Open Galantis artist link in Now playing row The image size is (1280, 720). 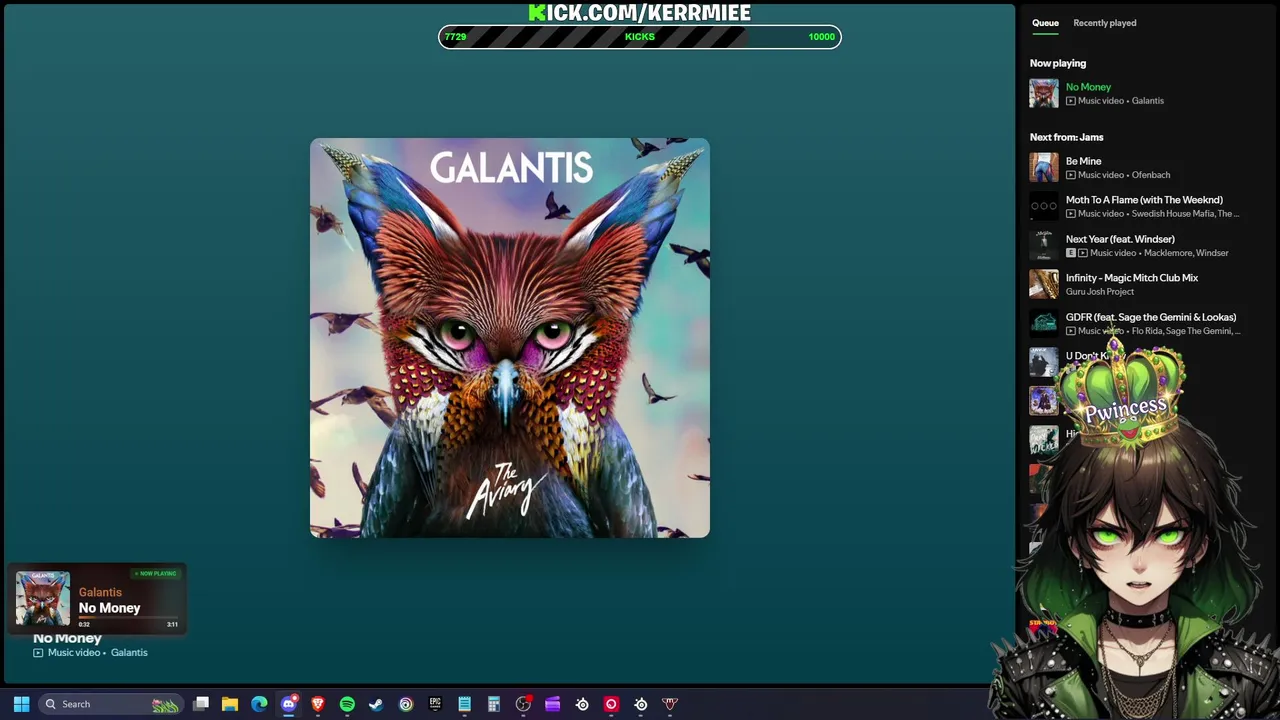point(1147,101)
